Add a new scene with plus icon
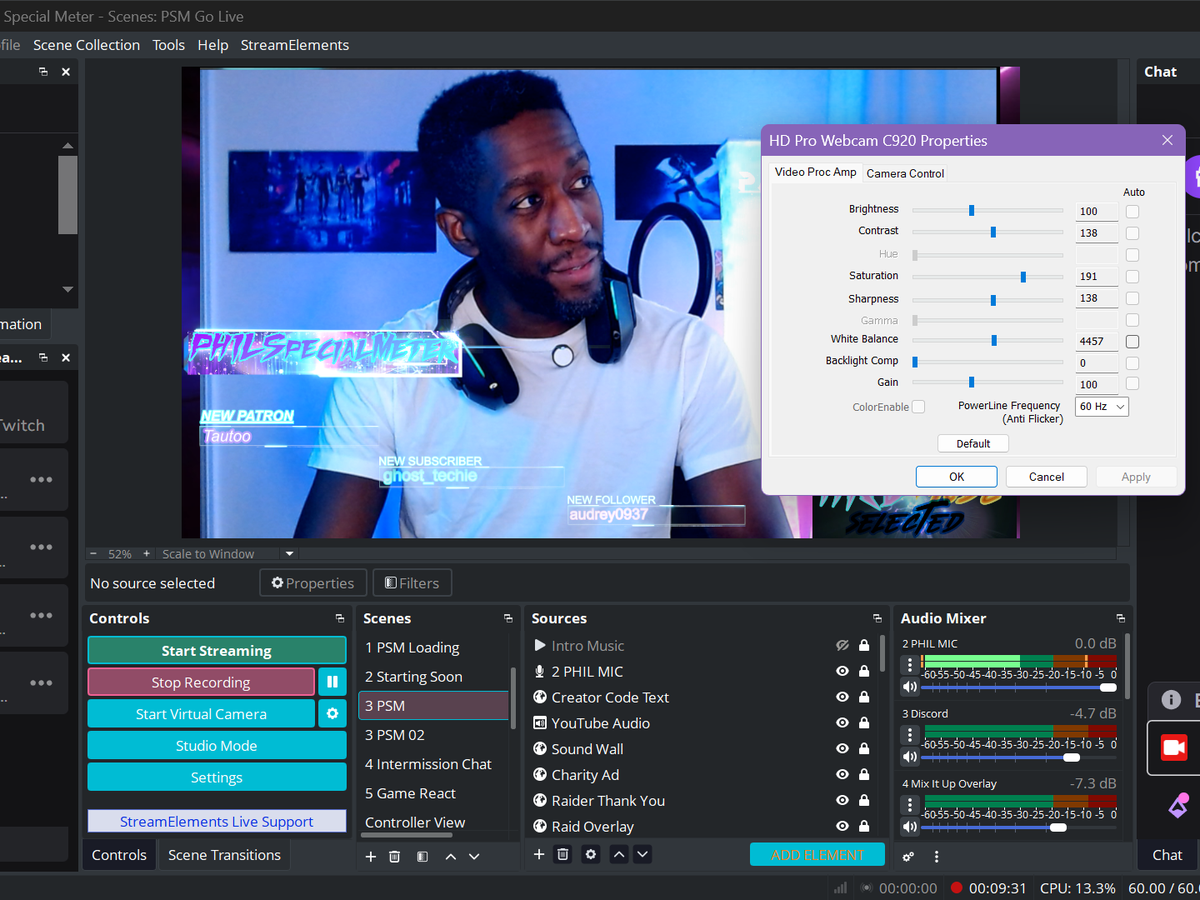 pos(370,856)
